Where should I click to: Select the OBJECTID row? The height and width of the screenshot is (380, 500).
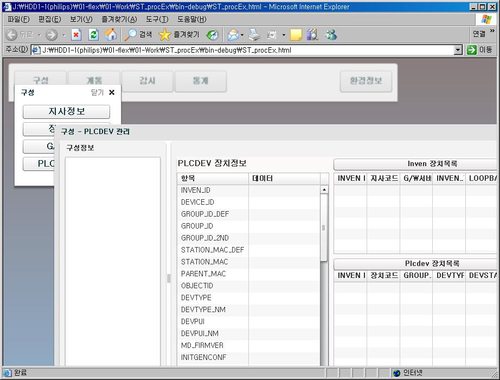[248, 286]
